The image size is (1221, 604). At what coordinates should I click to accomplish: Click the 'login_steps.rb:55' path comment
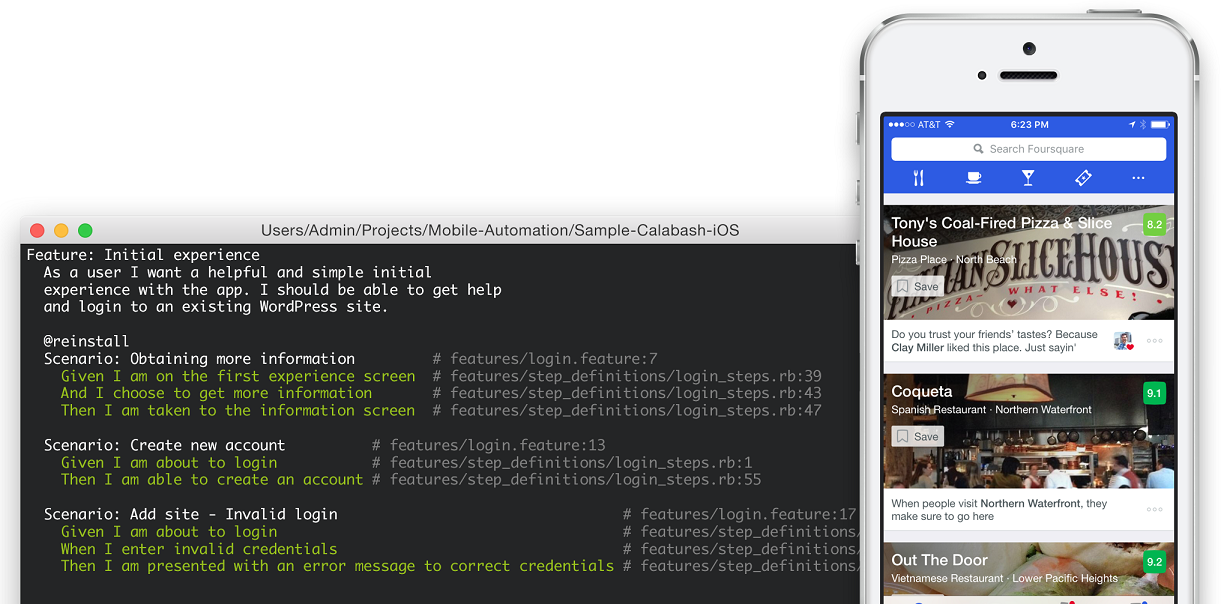[x=567, y=479]
